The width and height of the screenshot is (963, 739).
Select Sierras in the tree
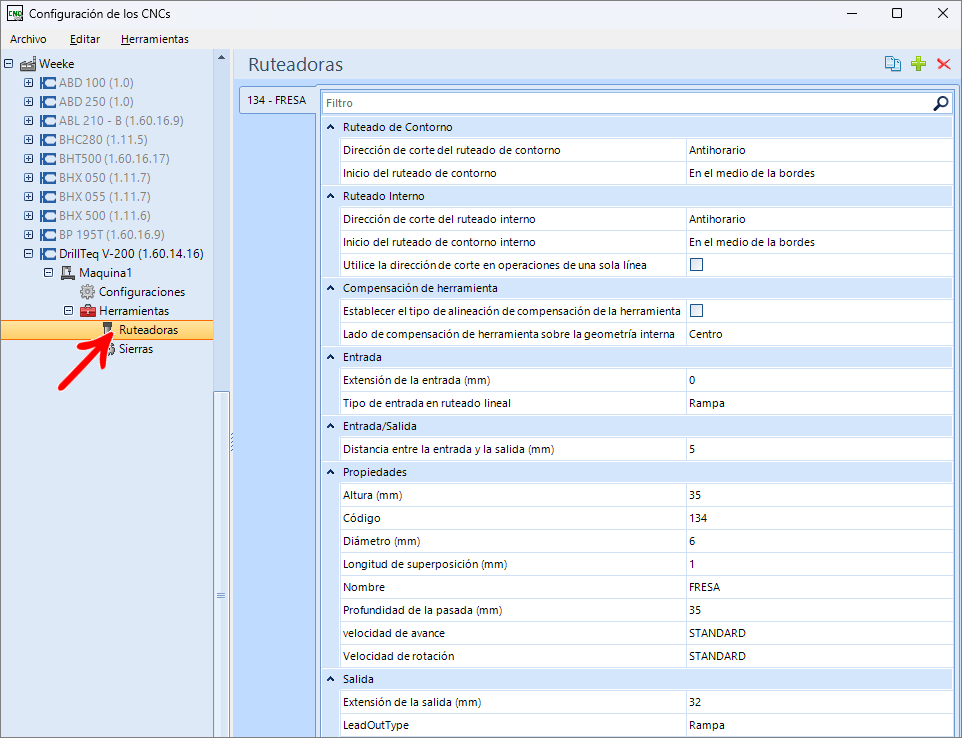coord(136,349)
